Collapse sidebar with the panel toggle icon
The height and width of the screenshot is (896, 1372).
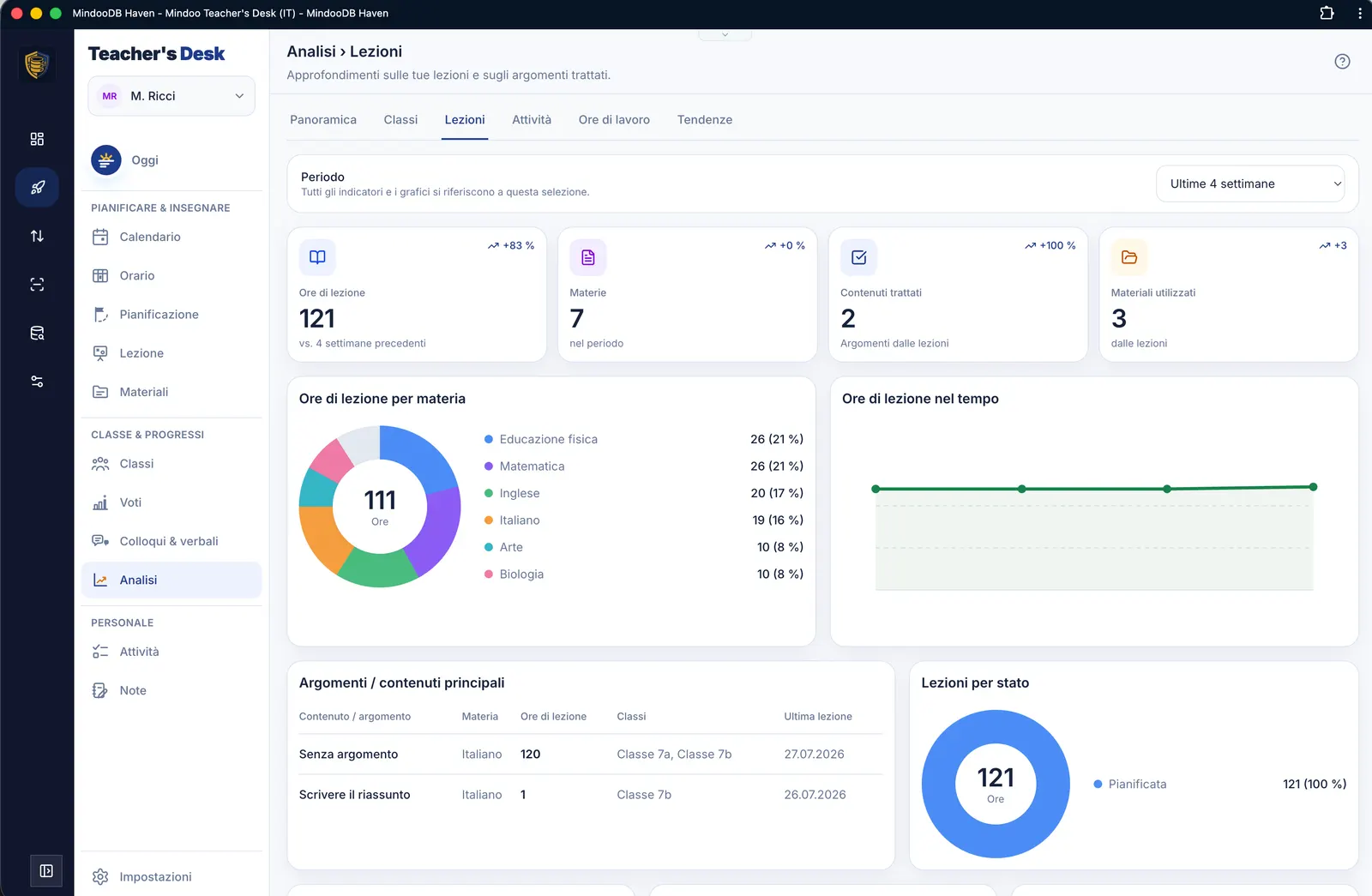pyautogui.click(x=46, y=871)
